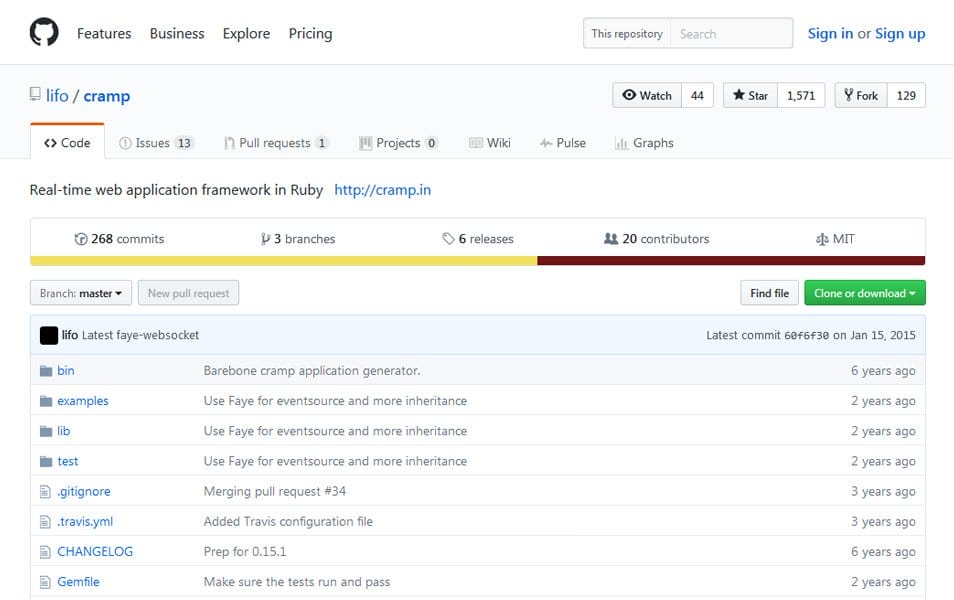Click the folder icon next to test
Screen dimensions: 954x600
[x=46, y=461]
